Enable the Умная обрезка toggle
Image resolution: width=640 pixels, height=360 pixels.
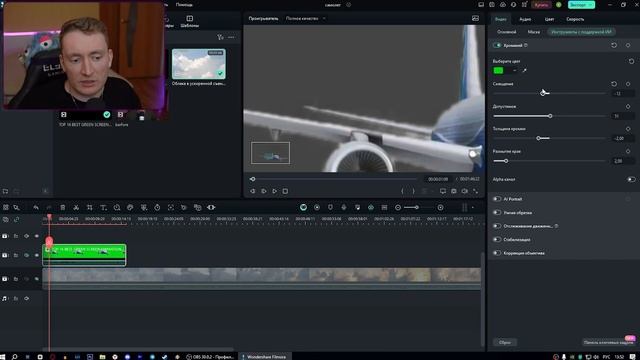497,212
